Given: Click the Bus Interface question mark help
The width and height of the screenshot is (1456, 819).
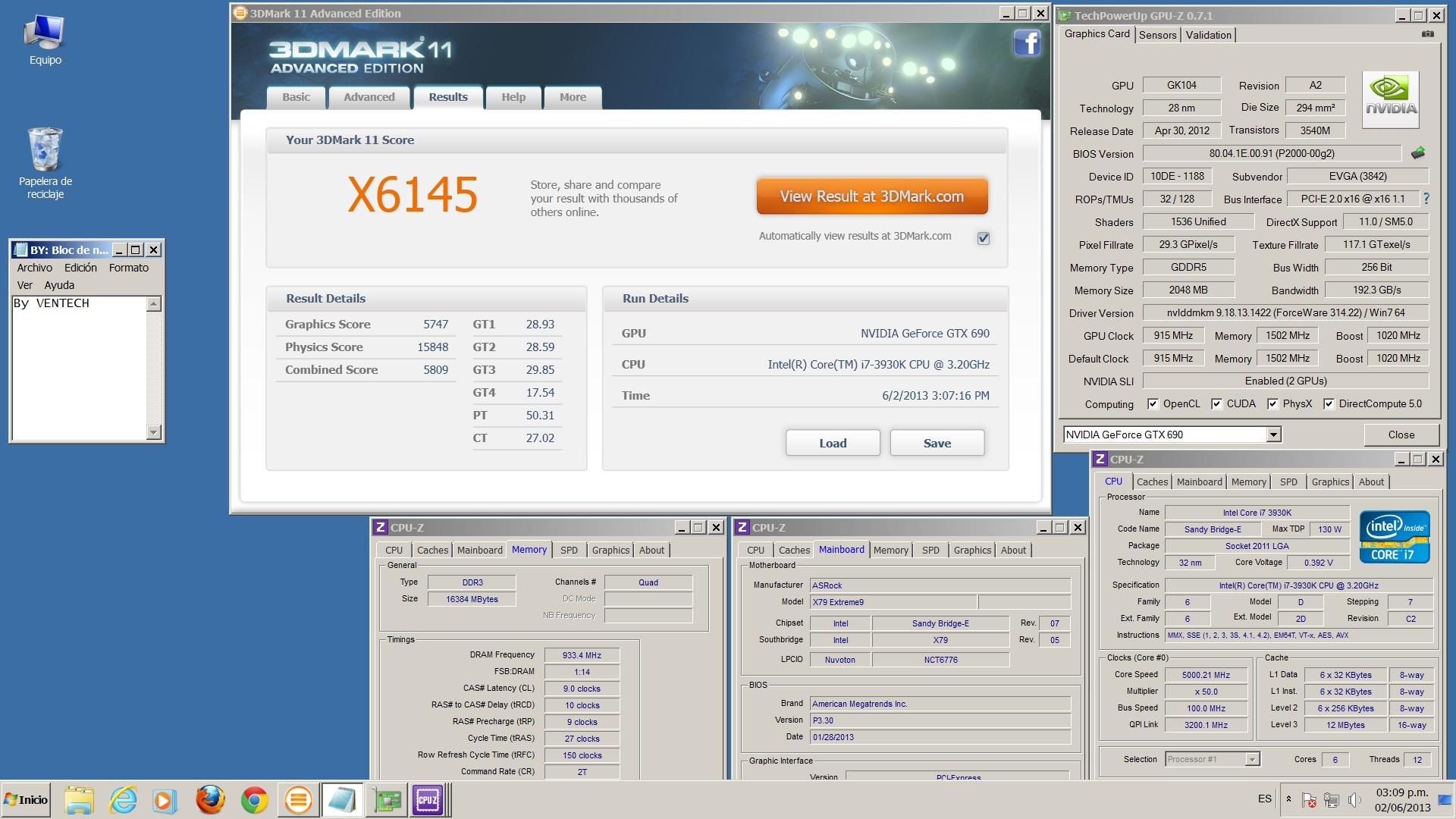Looking at the screenshot, I should (x=1426, y=199).
